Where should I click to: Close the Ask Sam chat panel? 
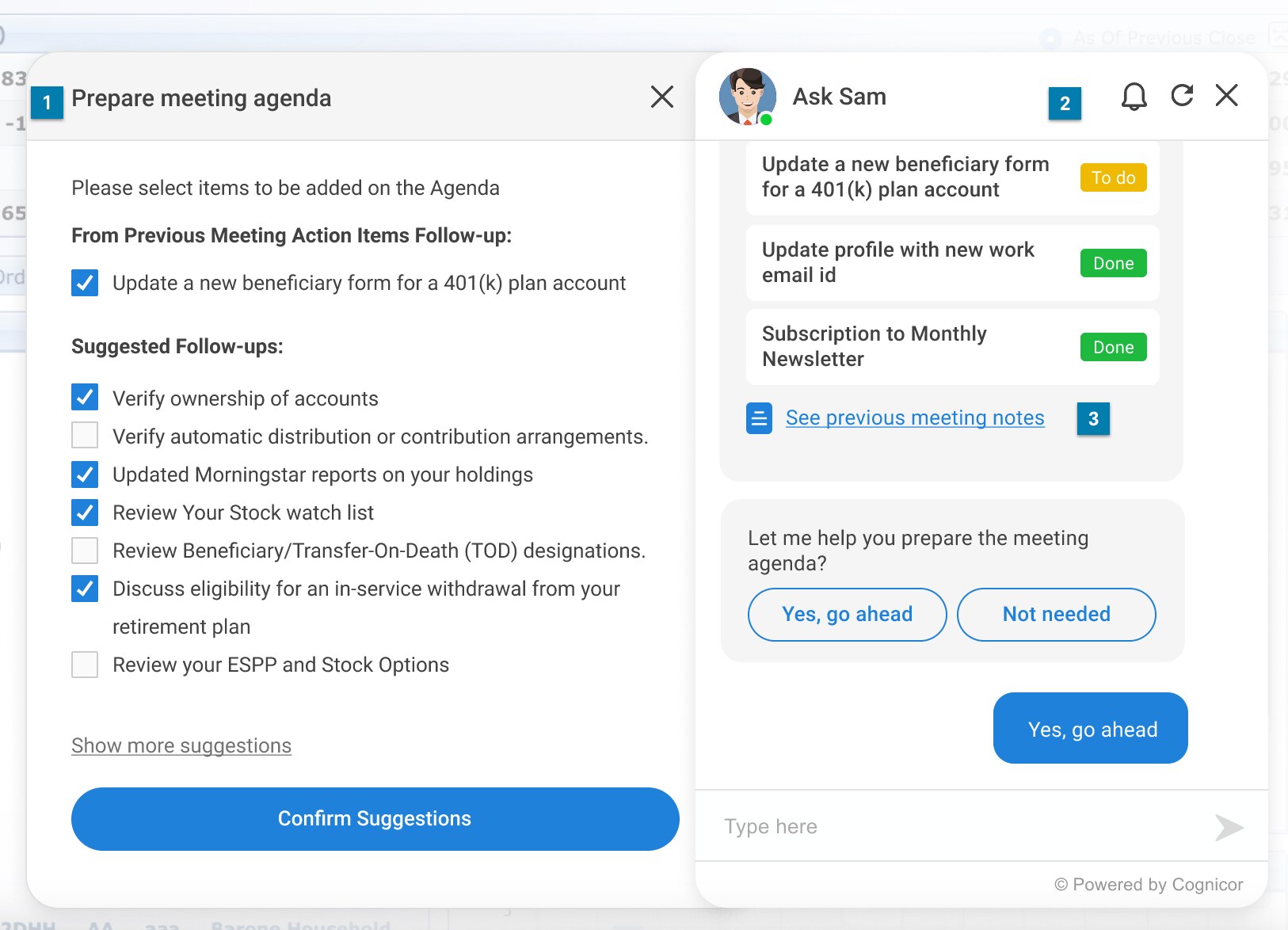1226,96
